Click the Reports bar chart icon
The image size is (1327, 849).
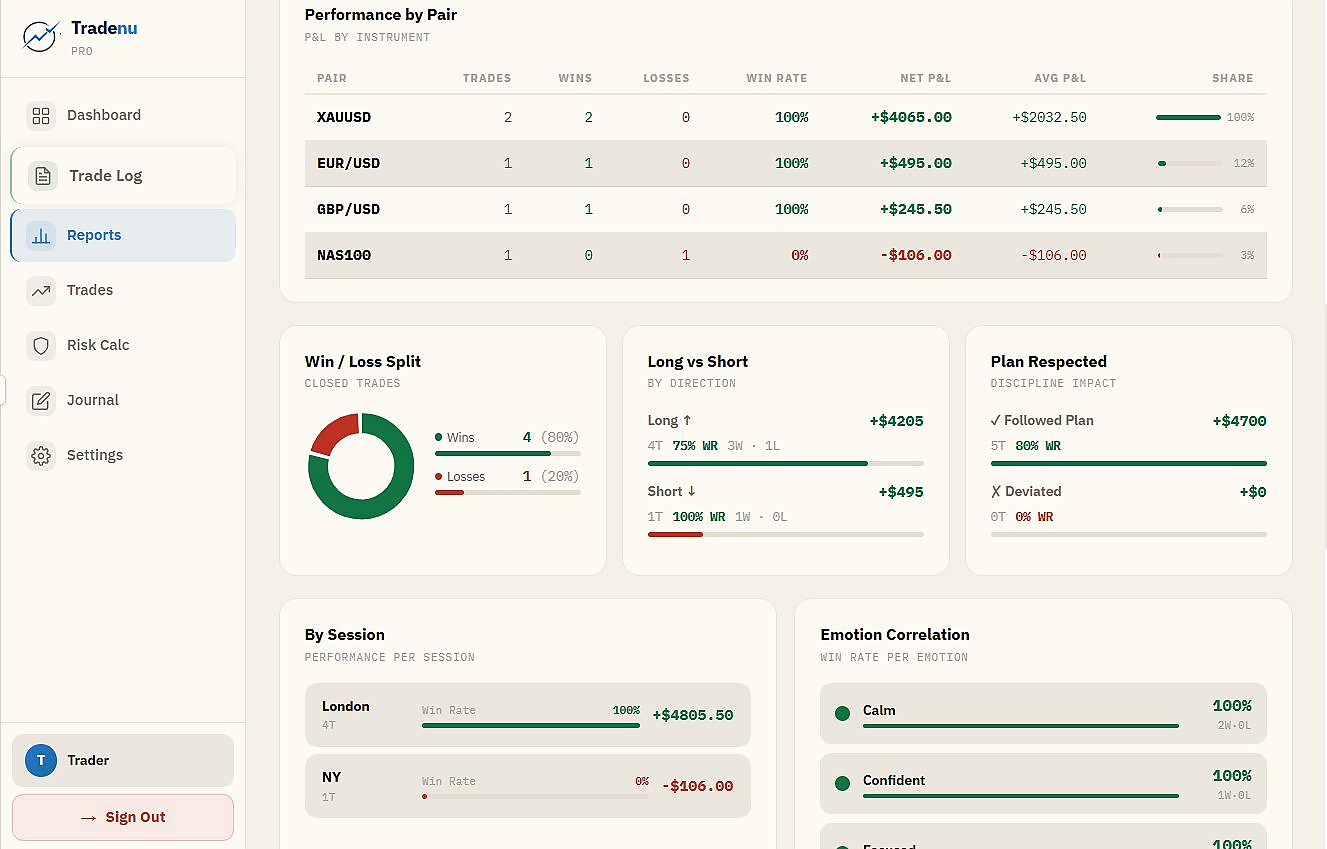(41, 236)
